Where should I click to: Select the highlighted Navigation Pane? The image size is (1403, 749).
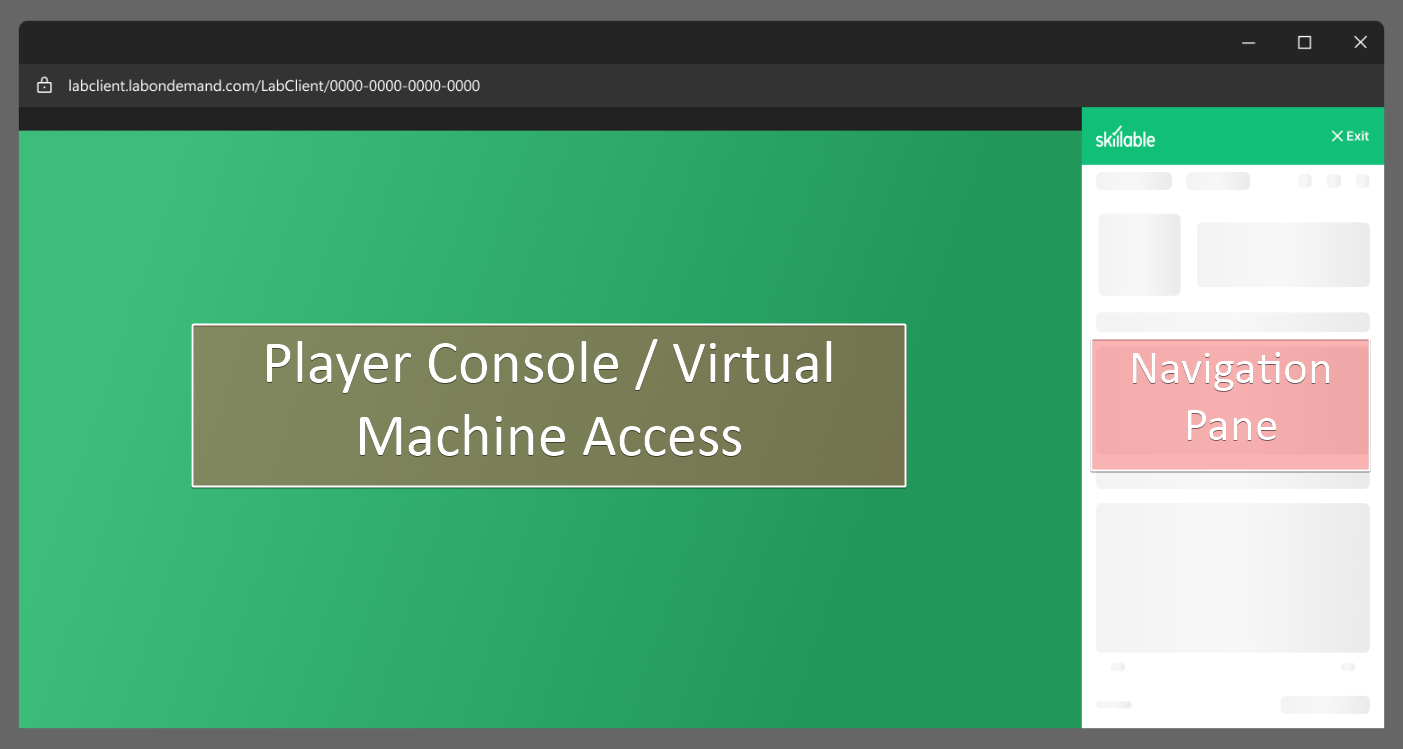tap(1231, 404)
